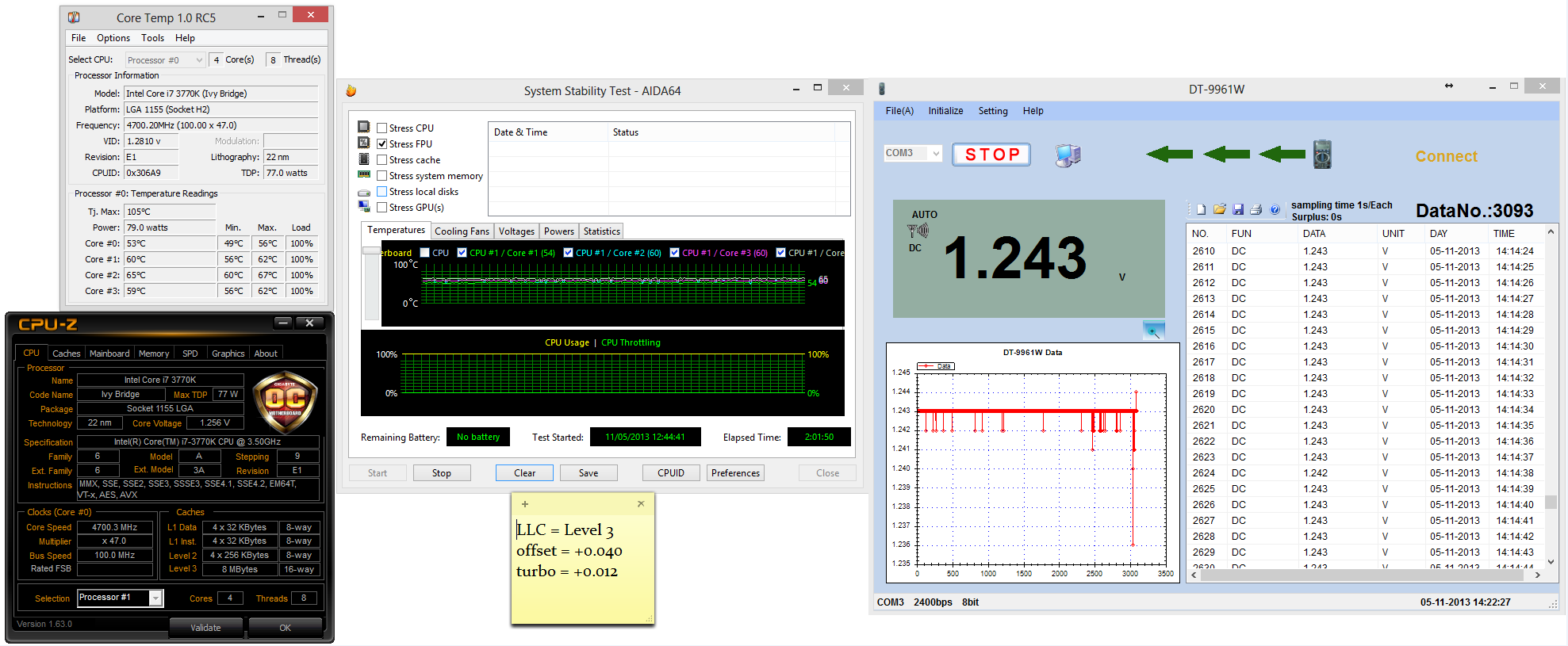Image resolution: width=1568 pixels, height=646 pixels.
Task: Click the RAM module icon beside Stress system memory
Action: pyautogui.click(x=364, y=174)
